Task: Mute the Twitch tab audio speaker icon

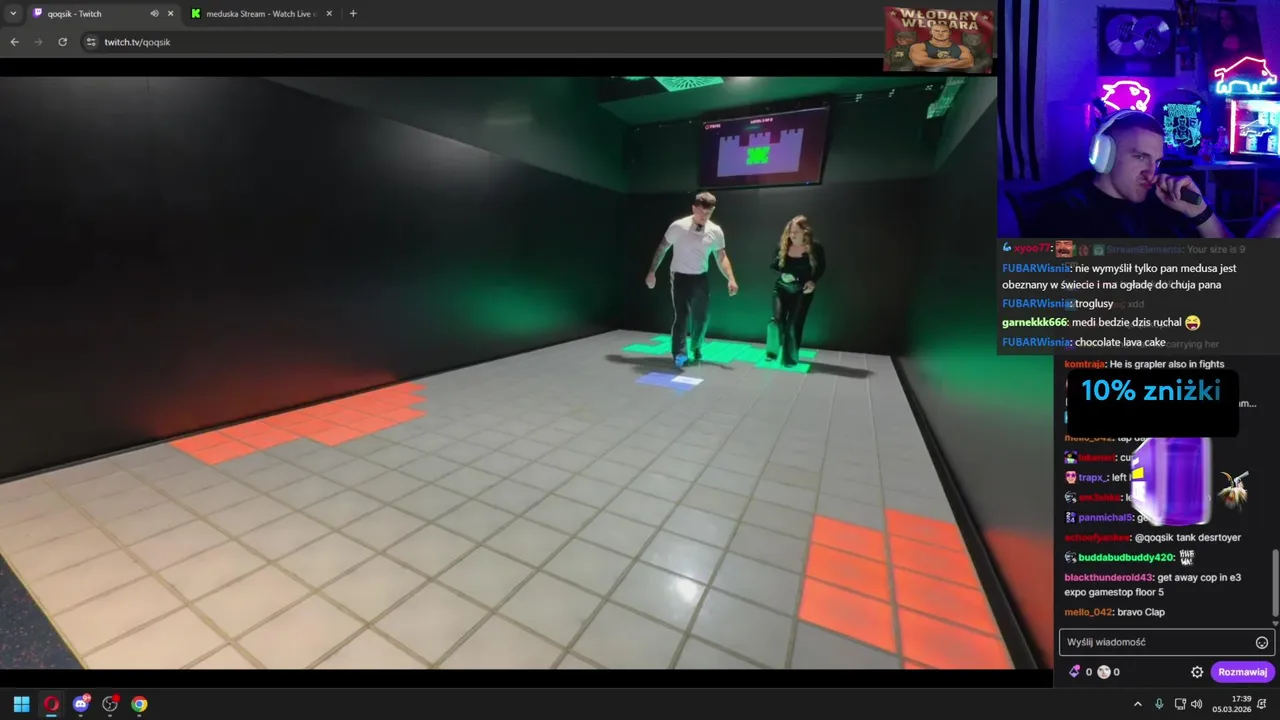Action: point(154,14)
